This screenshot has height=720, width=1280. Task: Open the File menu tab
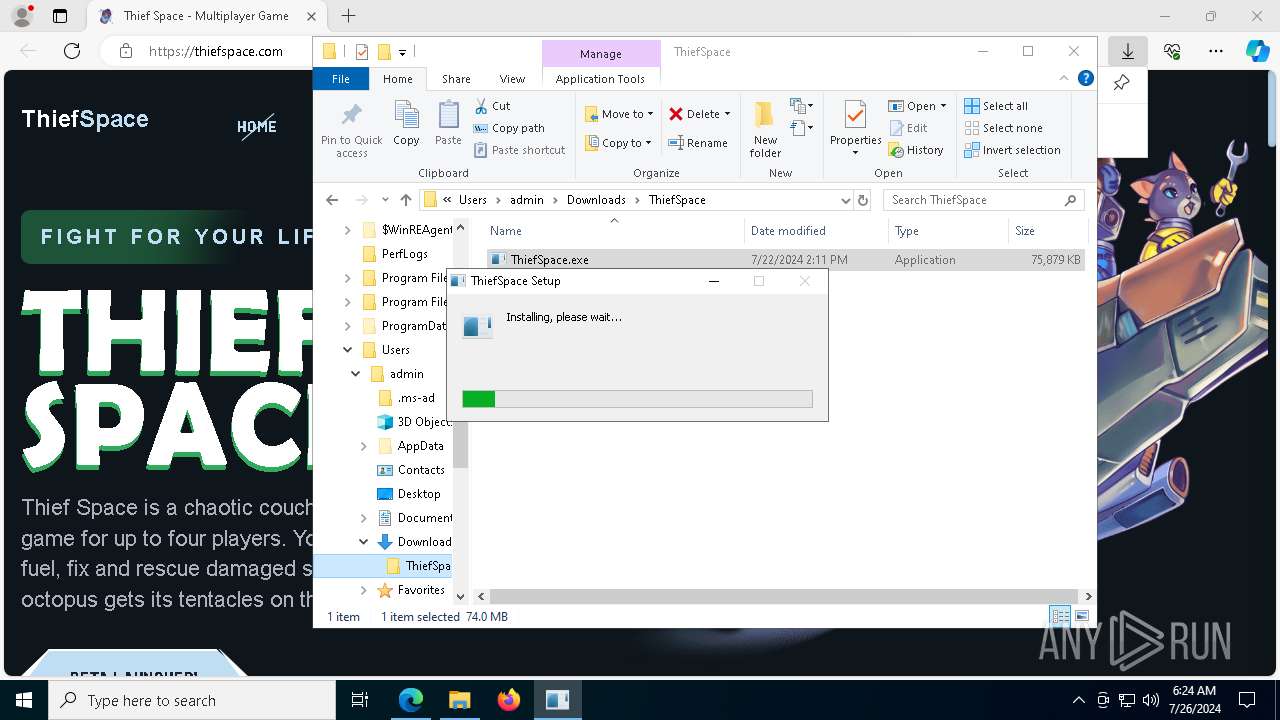click(x=341, y=79)
